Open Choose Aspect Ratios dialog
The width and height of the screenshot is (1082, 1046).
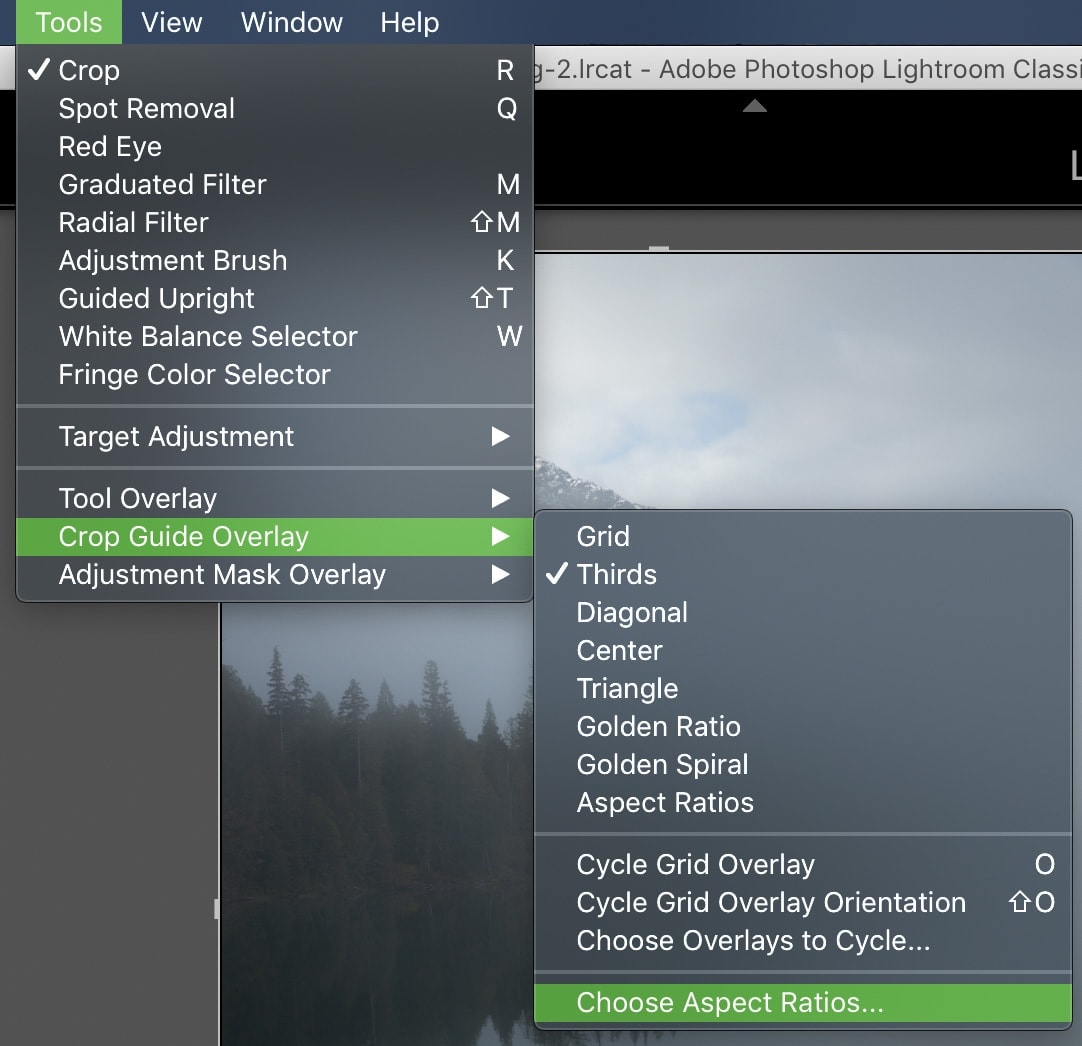point(803,1003)
